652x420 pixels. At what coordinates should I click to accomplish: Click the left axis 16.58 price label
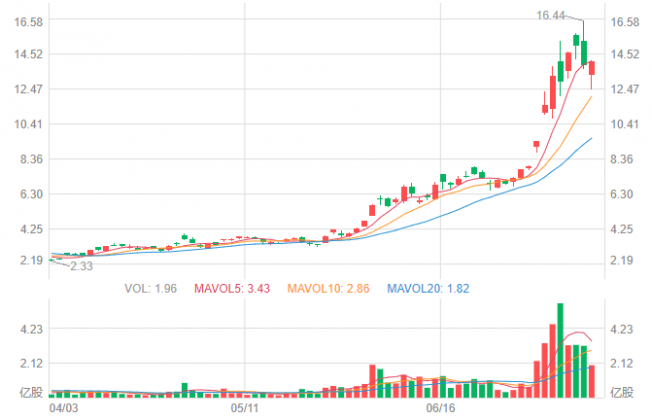click(x=29, y=22)
